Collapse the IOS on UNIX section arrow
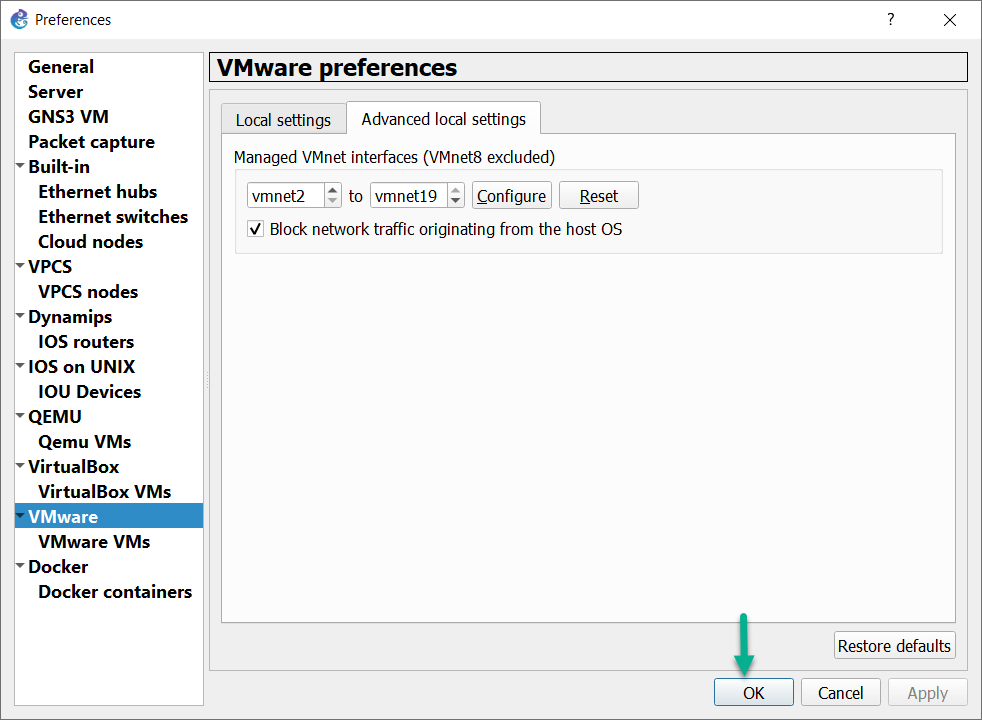Image resolution: width=982 pixels, height=720 pixels. point(20,366)
